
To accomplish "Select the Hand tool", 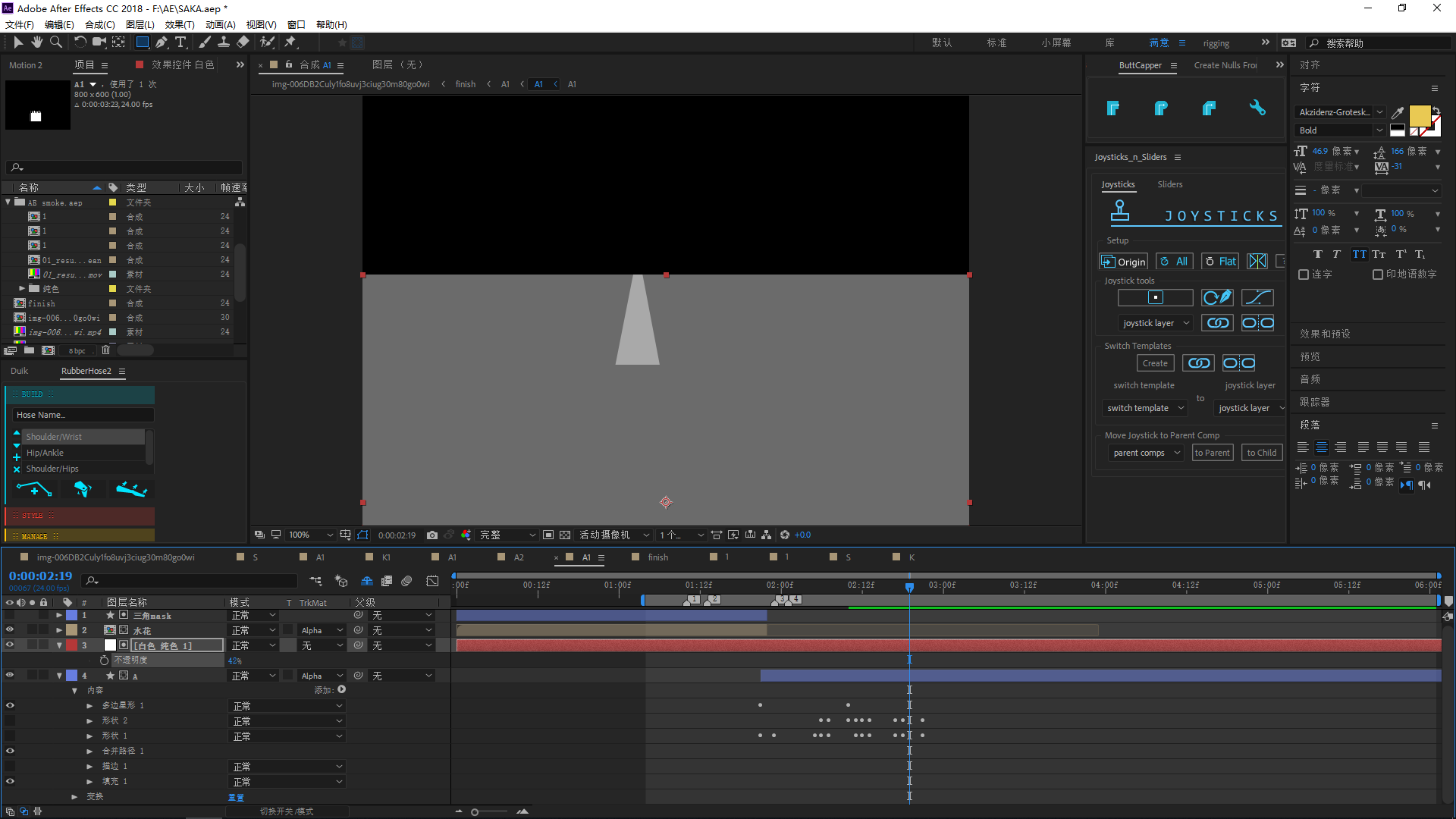I will pos(36,42).
